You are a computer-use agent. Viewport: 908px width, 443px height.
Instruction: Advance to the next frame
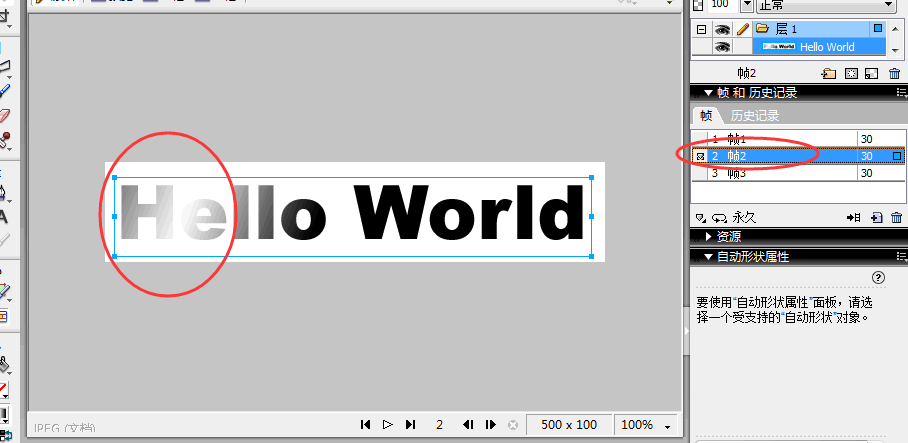point(491,425)
